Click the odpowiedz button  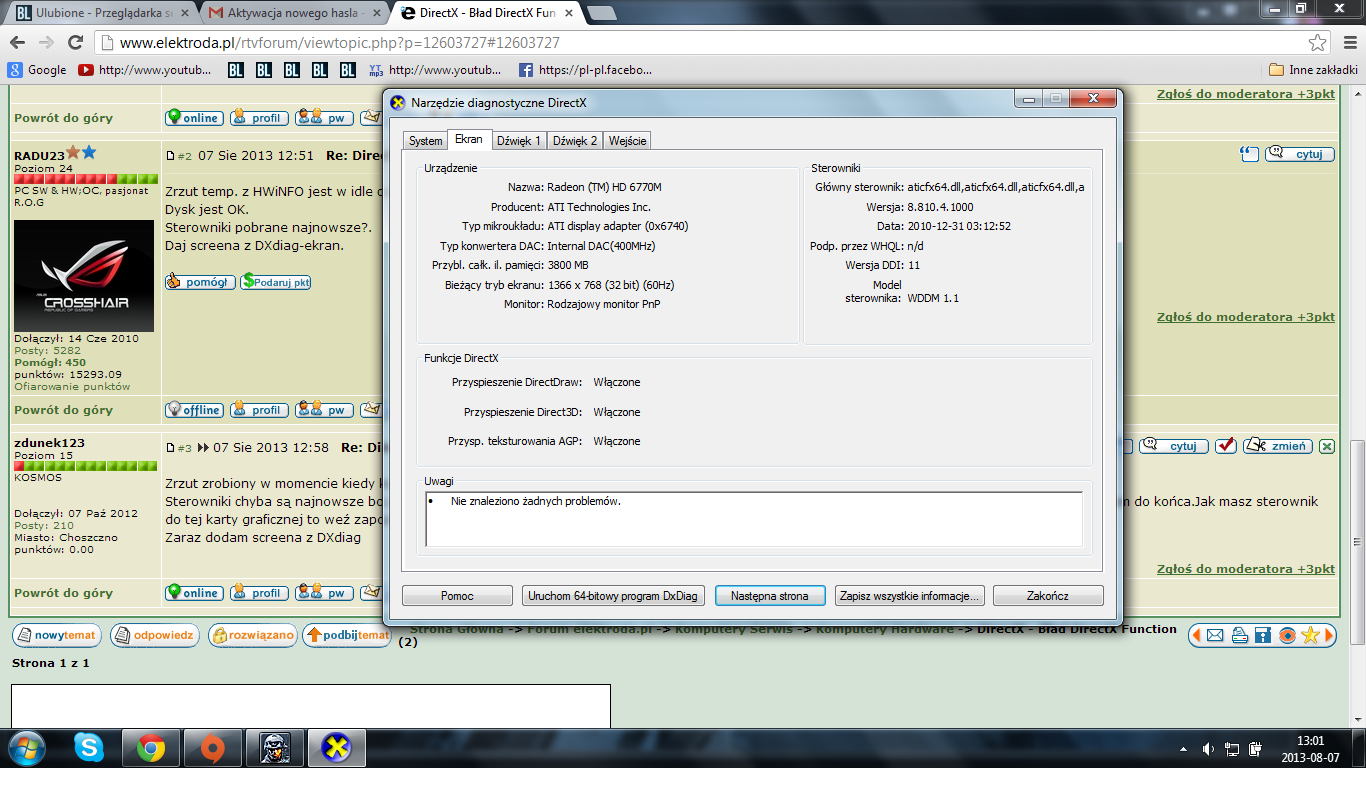154,635
